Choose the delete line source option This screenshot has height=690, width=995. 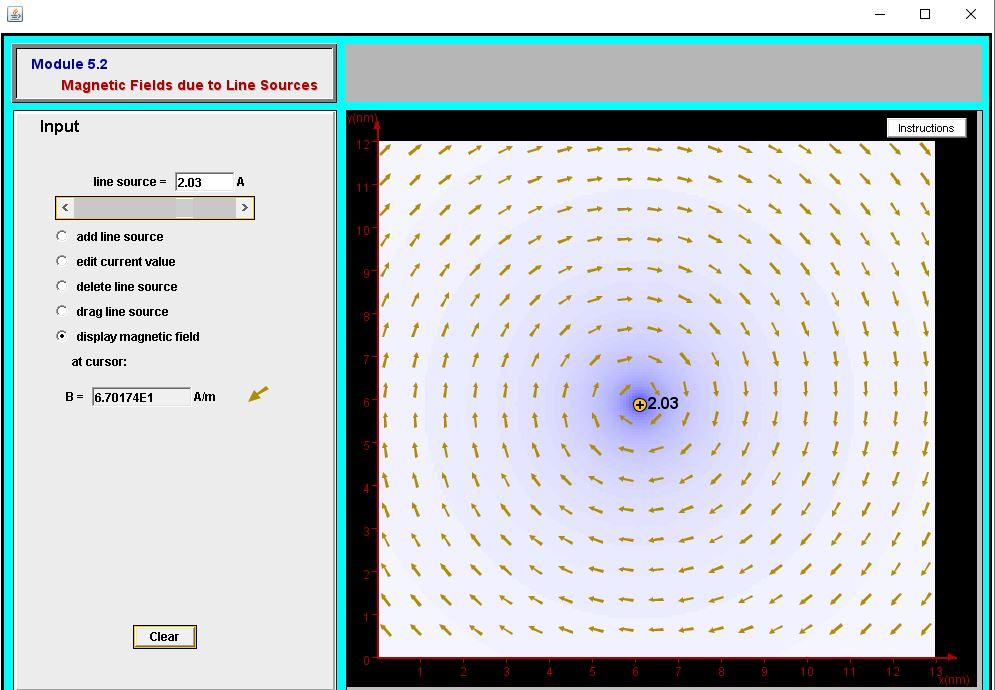[x=62, y=286]
